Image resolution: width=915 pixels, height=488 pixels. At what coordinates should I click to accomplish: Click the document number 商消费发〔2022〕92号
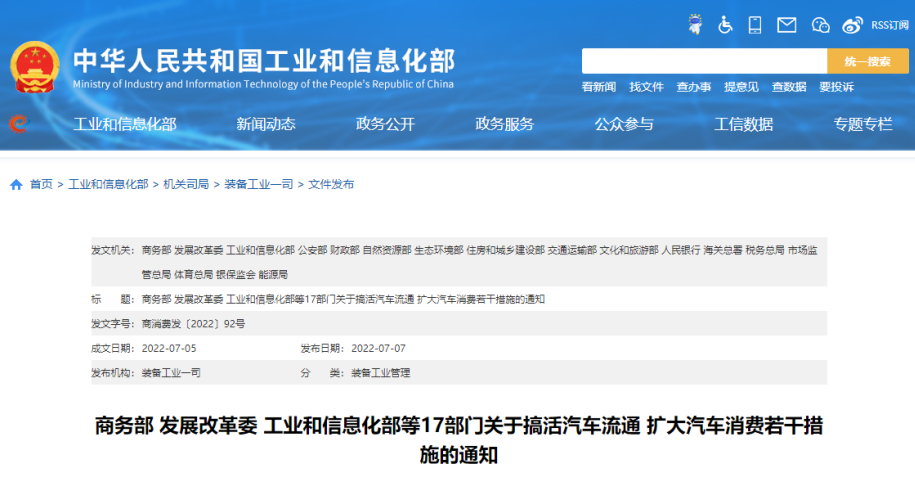click(193, 324)
